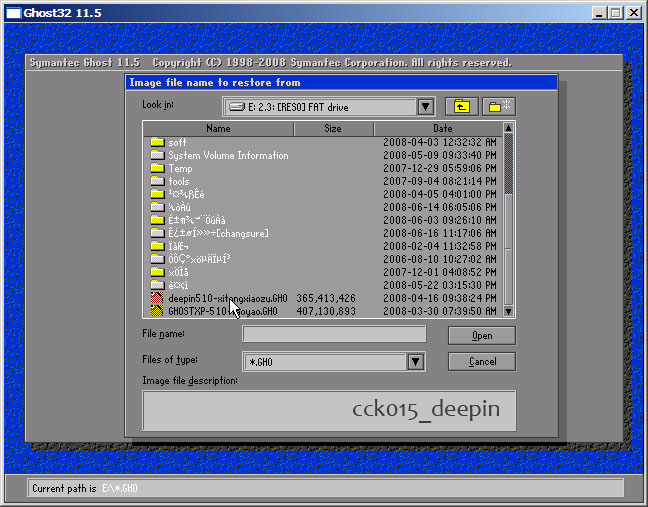Close the Ghost32 11.5 window

pos(634,13)
